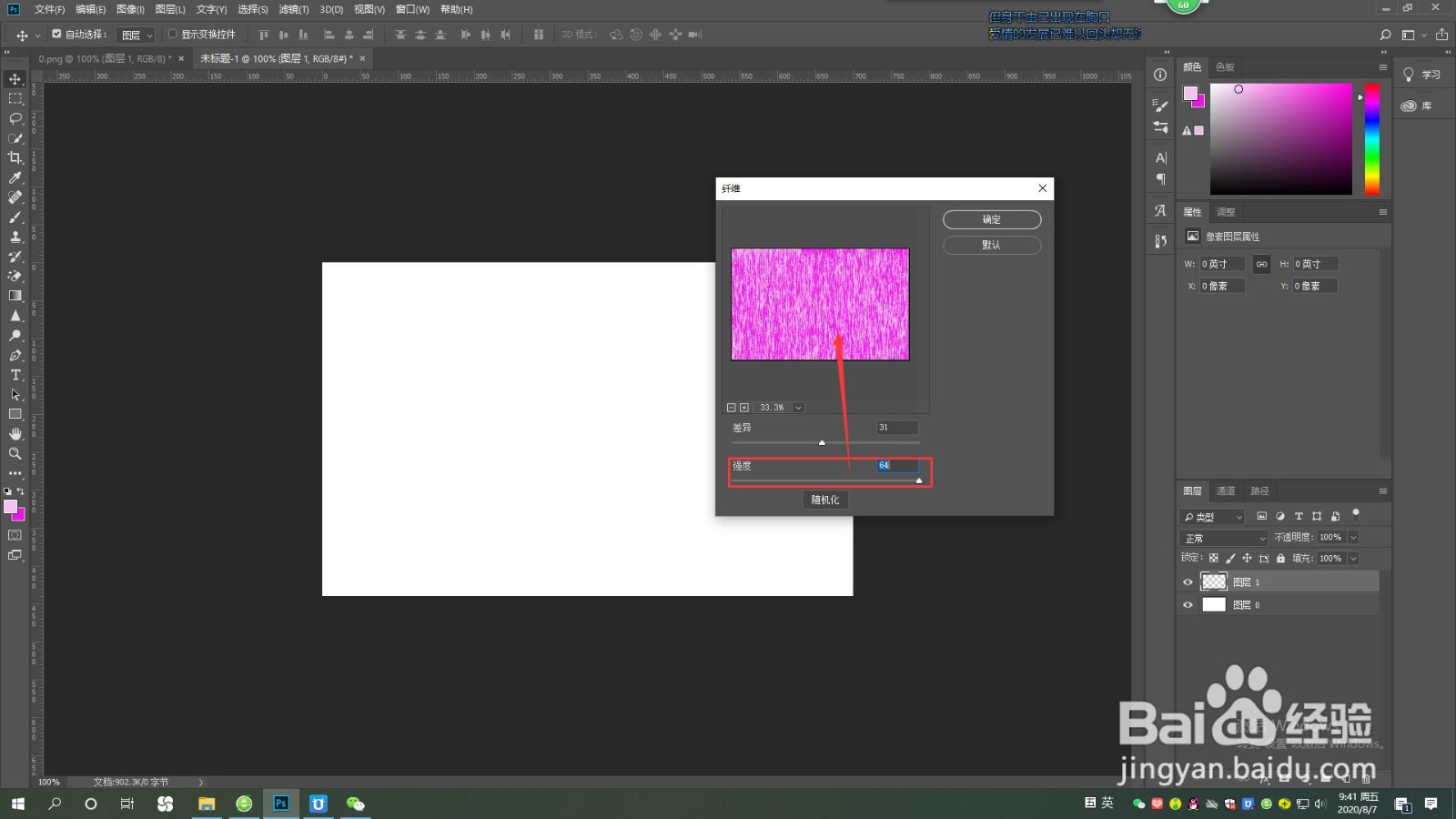
Task: Select the Crop tool
Action: 15,158
